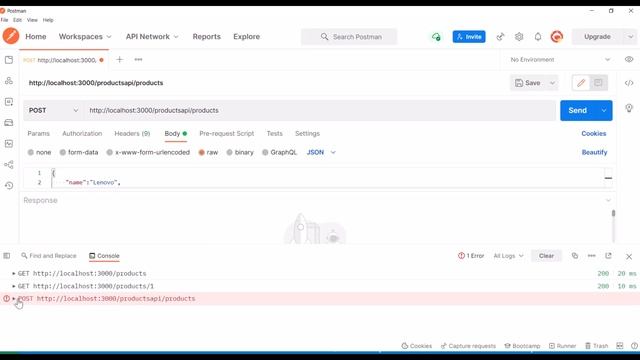Open Collections in the left sidebar

tap(9, 60)
